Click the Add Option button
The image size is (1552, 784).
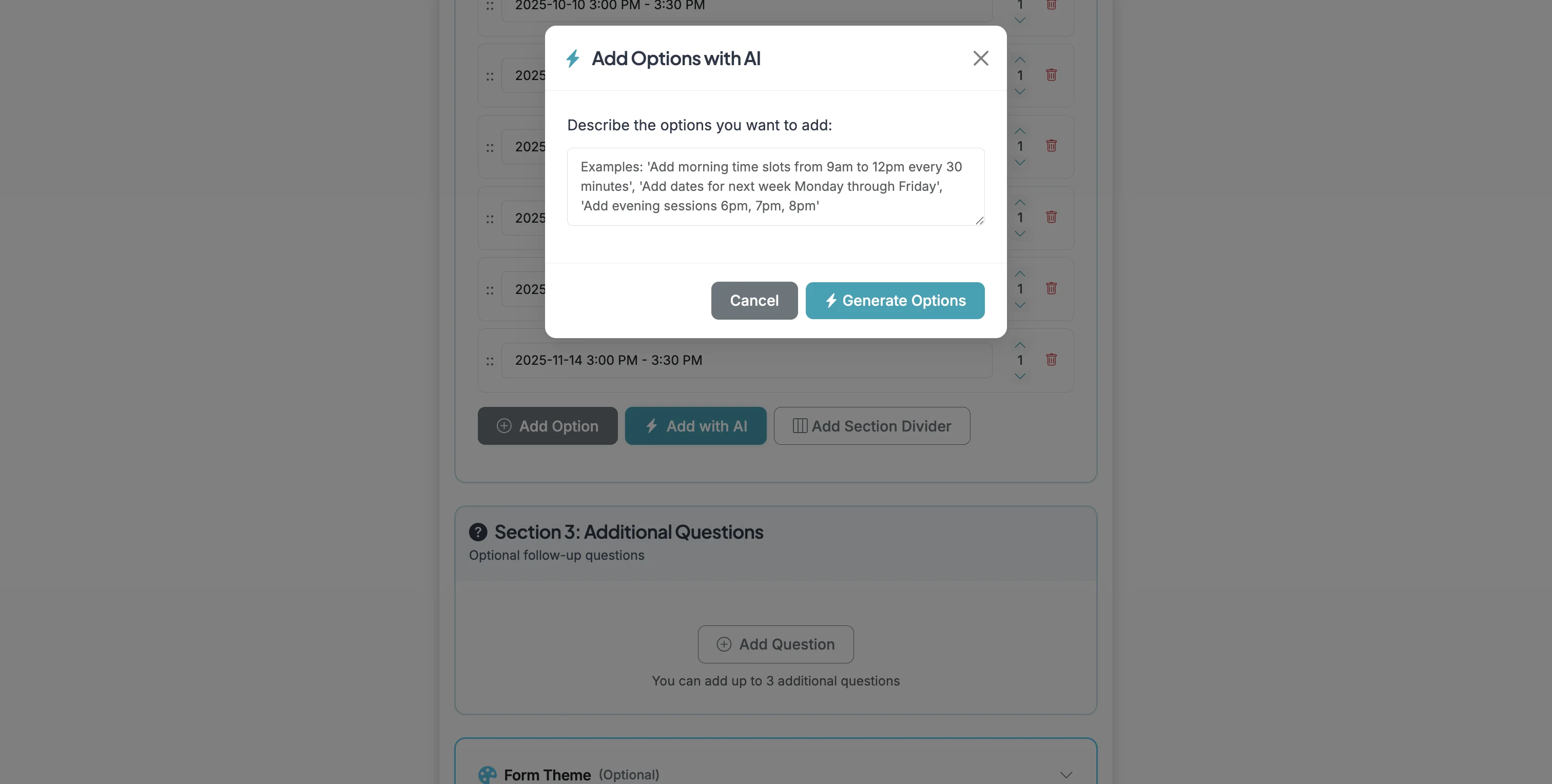pos(547,426)
